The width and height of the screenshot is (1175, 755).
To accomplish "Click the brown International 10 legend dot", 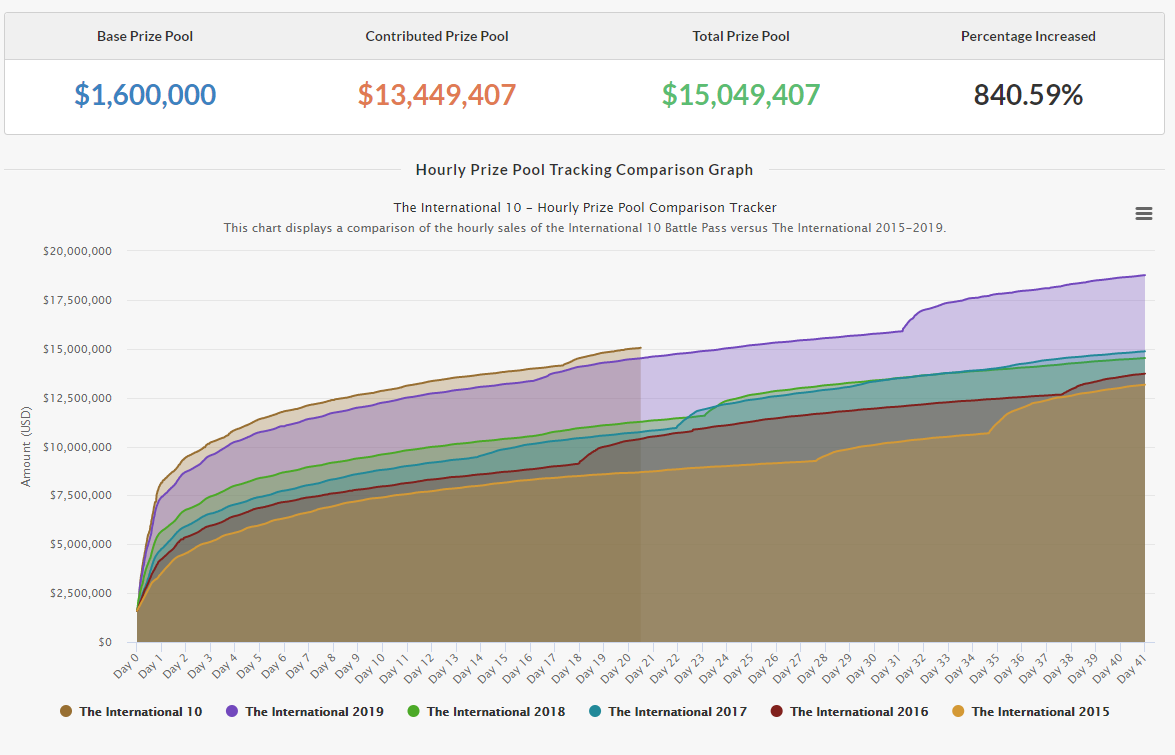I will point(66,712).
